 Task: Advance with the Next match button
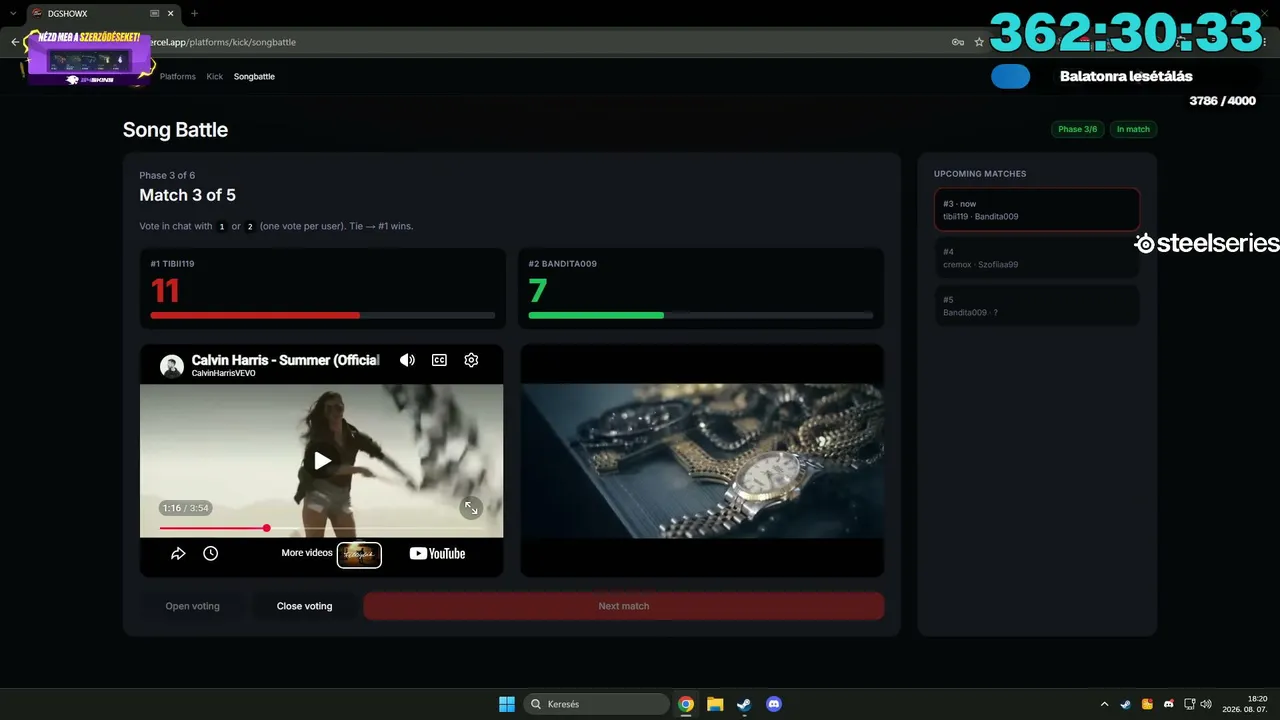[x=624, y=606]
